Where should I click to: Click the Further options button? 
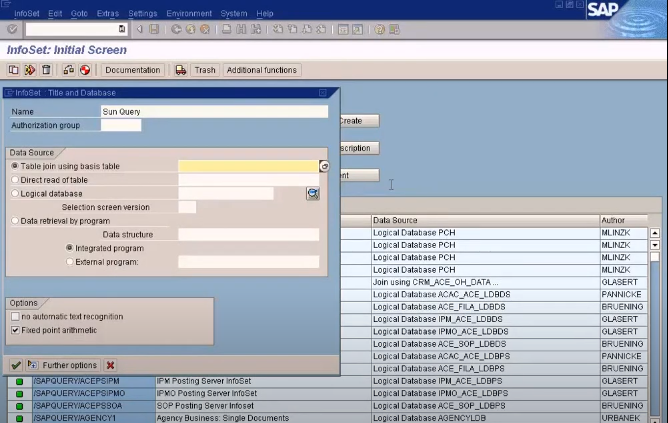pos(63,365)
